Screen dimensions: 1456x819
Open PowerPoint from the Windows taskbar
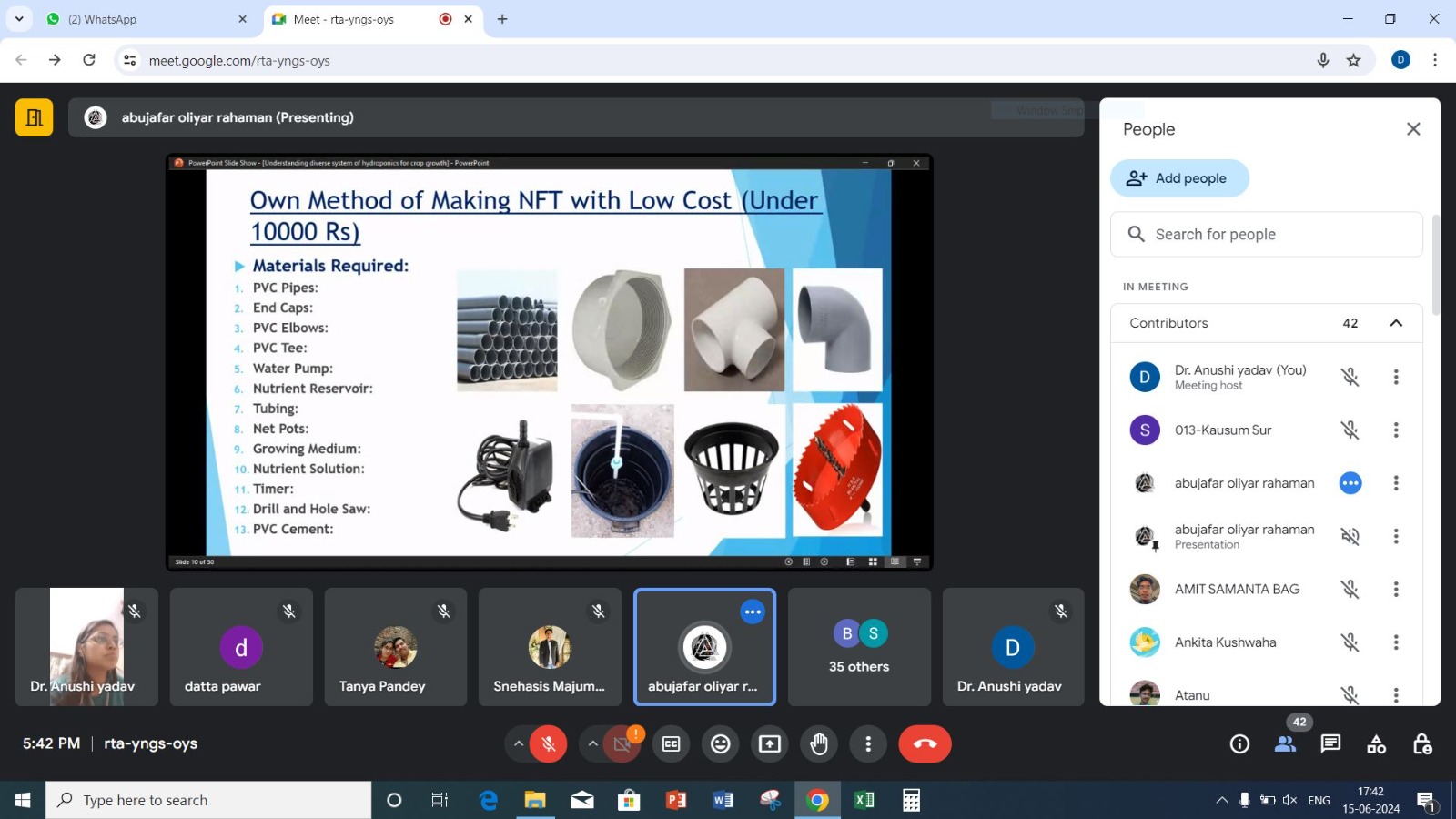(676, 800)
